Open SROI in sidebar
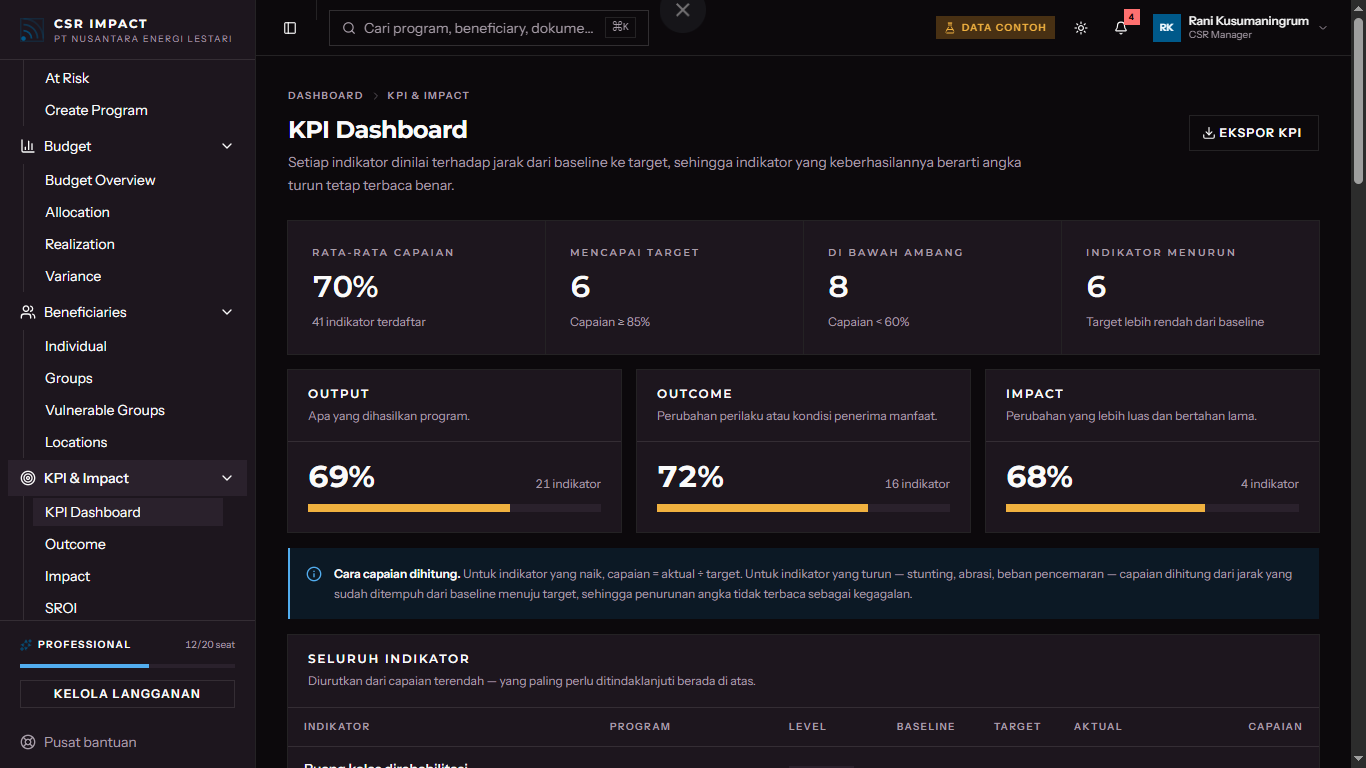 click(61, 608)
